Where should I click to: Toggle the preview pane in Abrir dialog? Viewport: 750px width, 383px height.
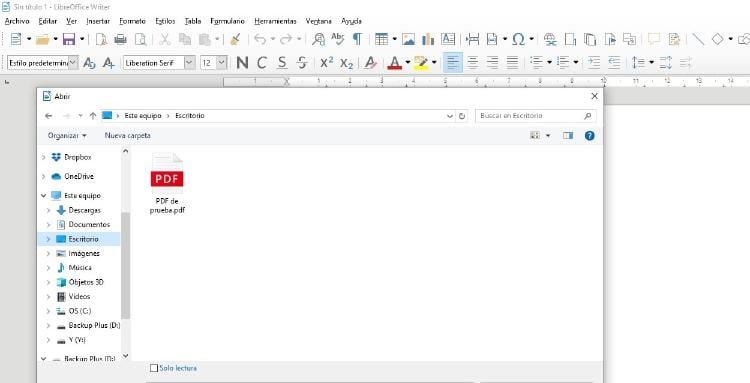[568, 136]
